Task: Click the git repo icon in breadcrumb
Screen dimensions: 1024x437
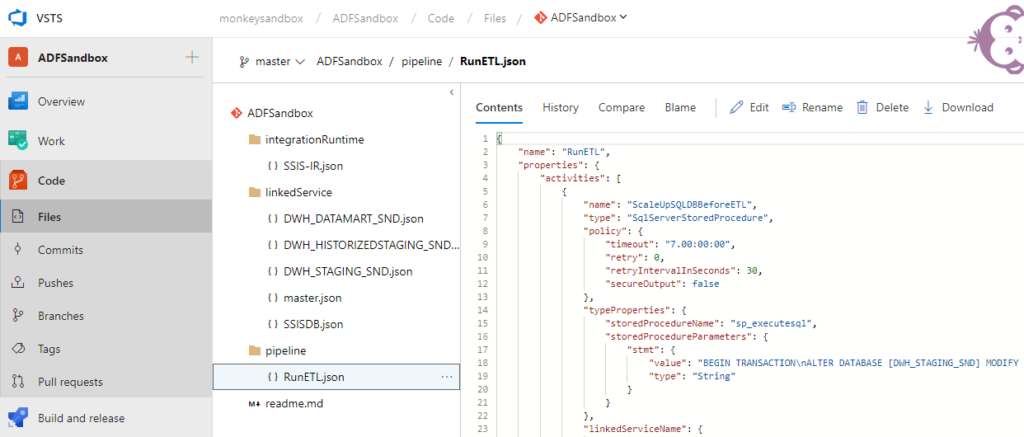Action: [540, 18]
